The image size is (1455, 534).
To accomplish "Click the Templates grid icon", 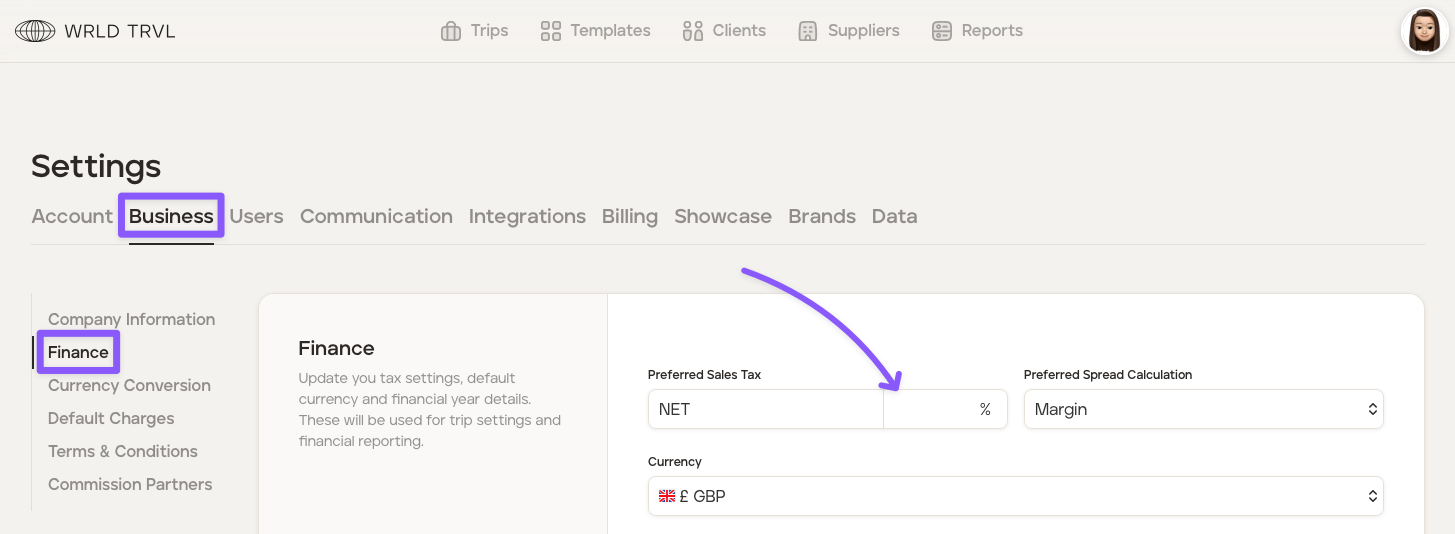I will pos(550,31).
